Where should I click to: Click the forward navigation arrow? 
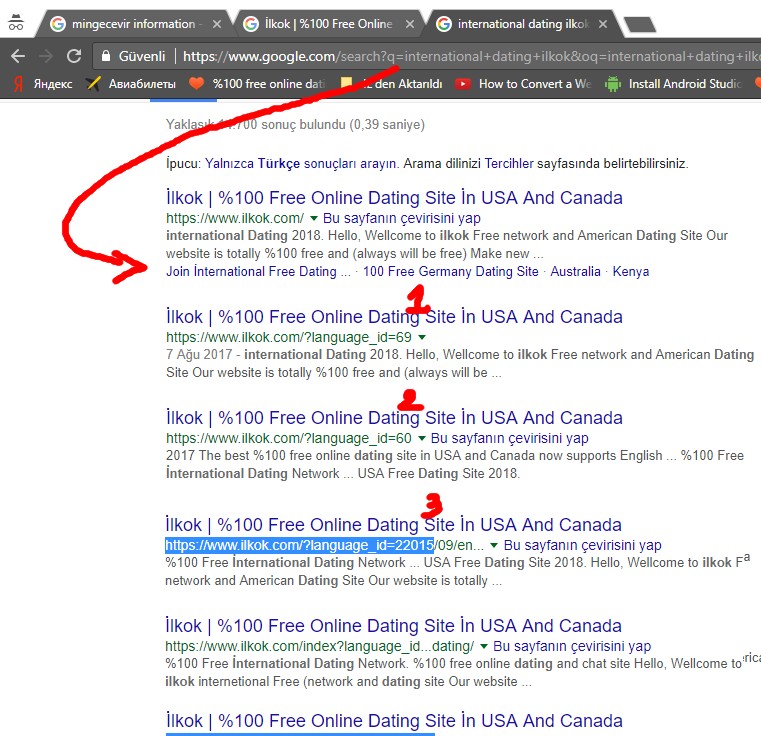[46, 57]
